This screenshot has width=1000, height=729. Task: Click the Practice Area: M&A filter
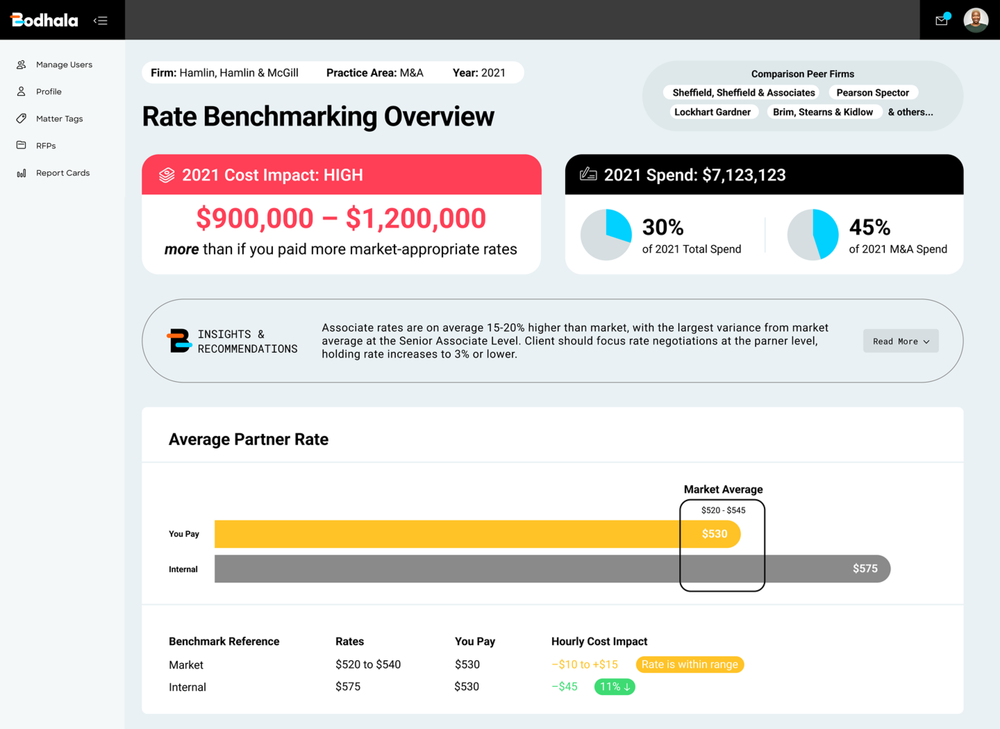[374, 73]
